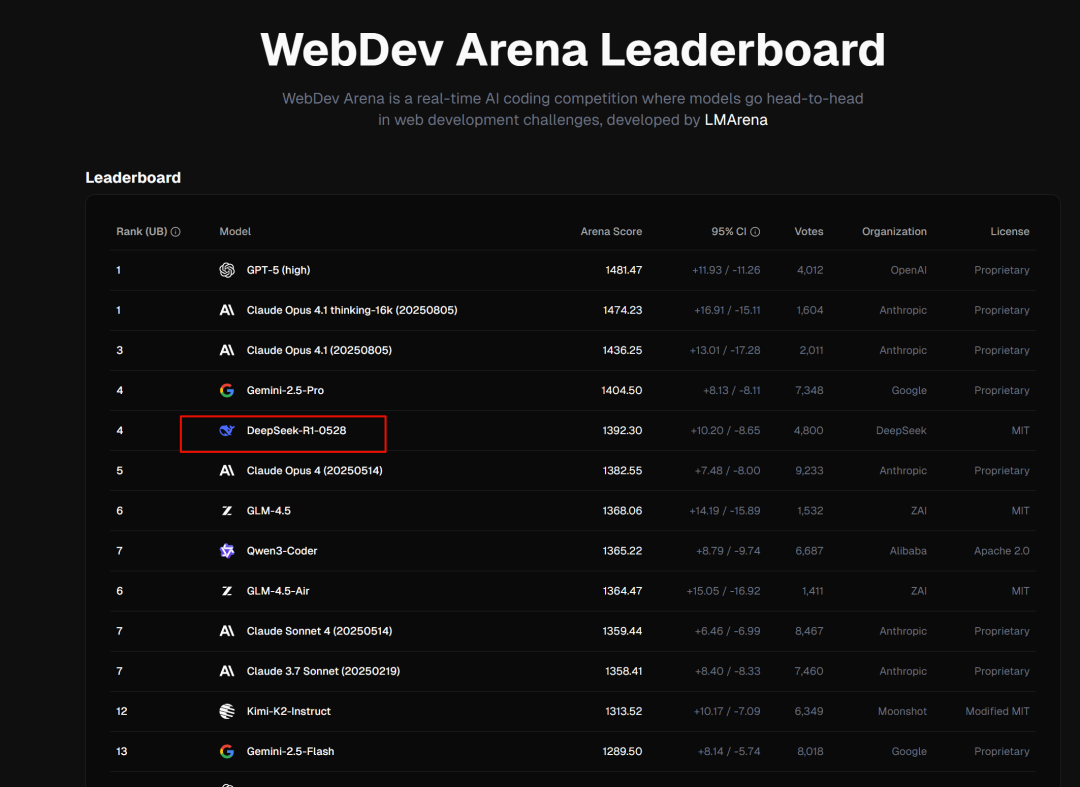Click the Z logo next to GLM-4.5

tap(227, 510)
